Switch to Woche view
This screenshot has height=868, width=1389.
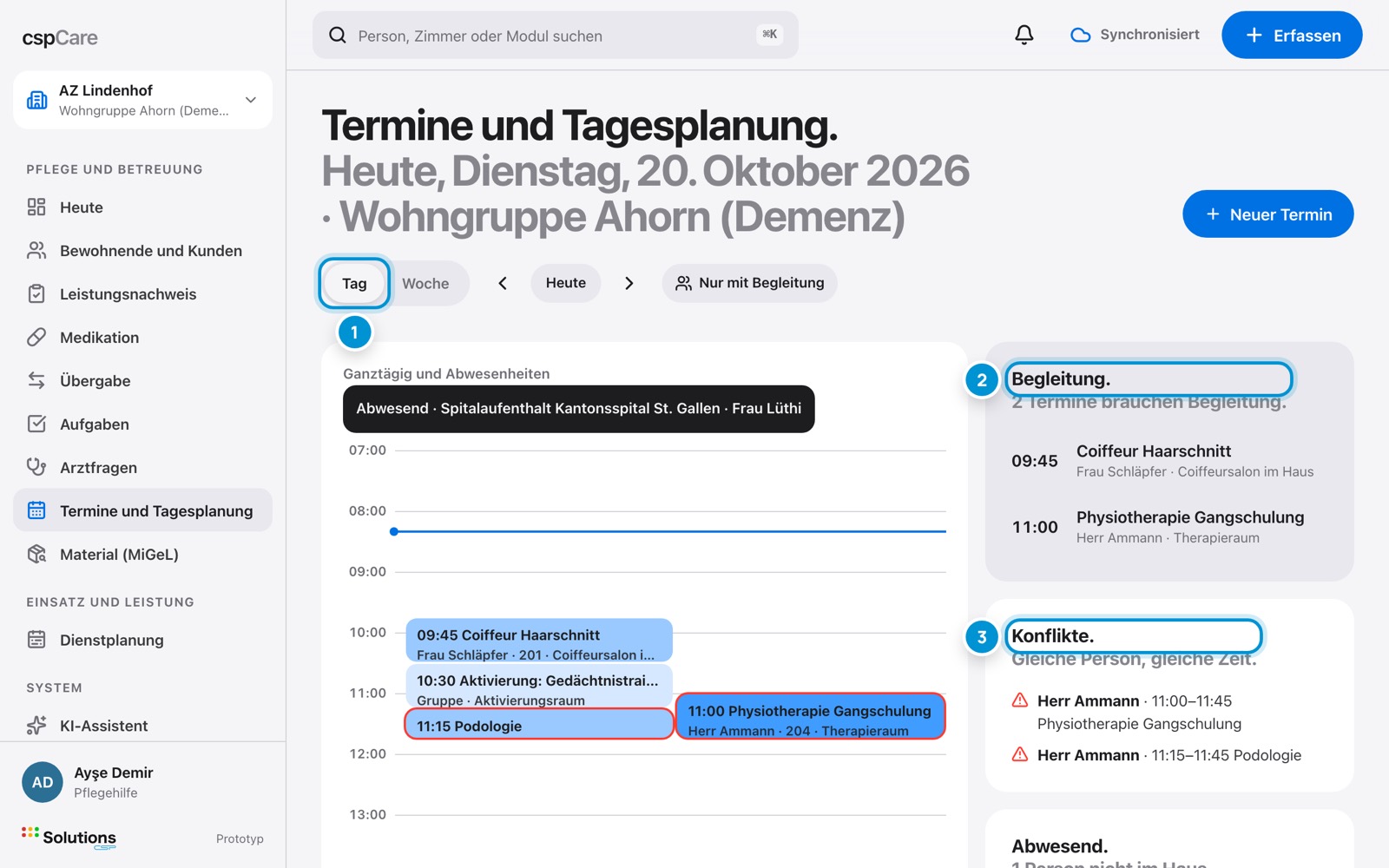425,283
